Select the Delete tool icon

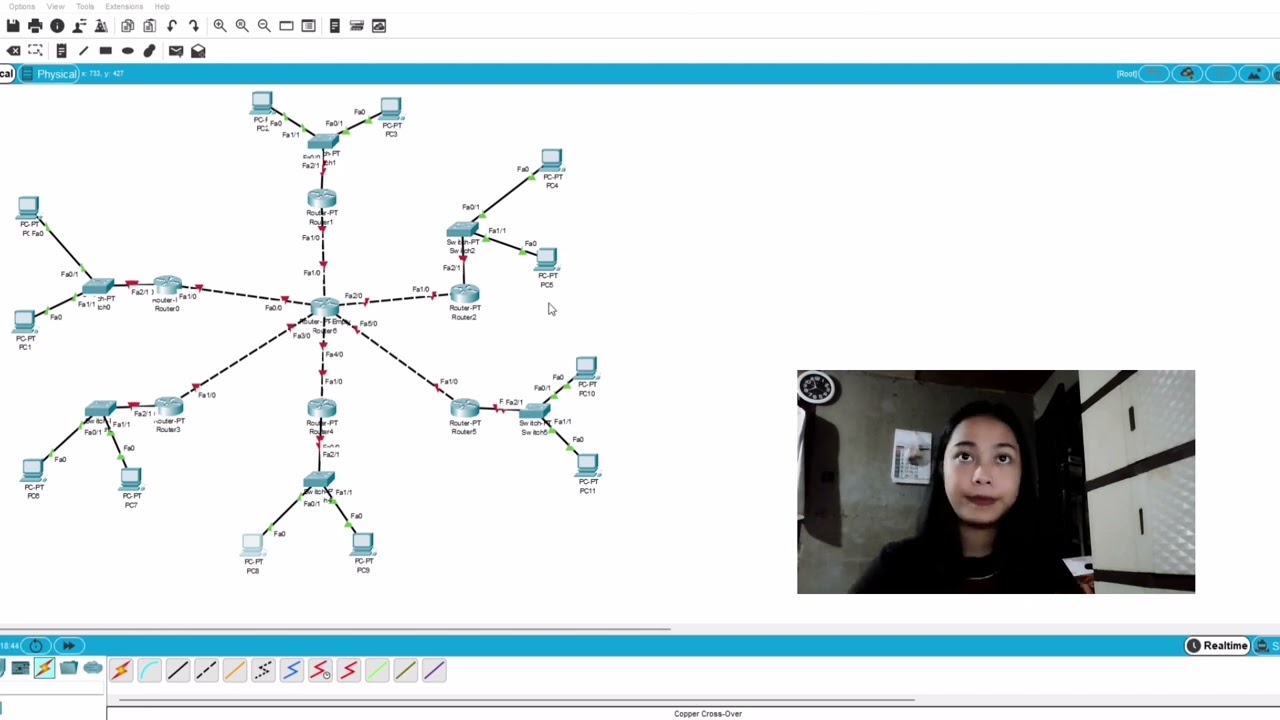tap(13, 51)
